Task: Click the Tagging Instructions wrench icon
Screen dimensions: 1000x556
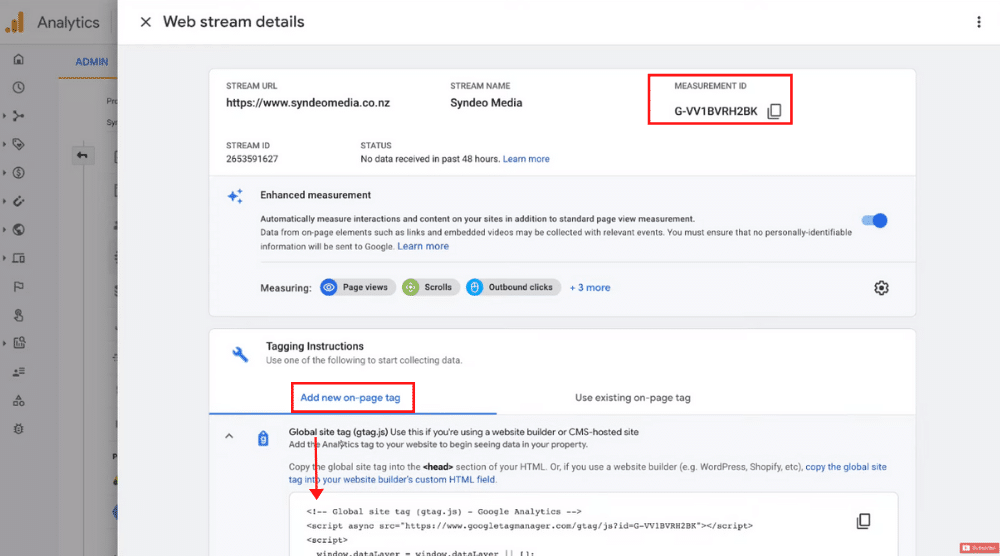Action: click(x=240, y=354)
